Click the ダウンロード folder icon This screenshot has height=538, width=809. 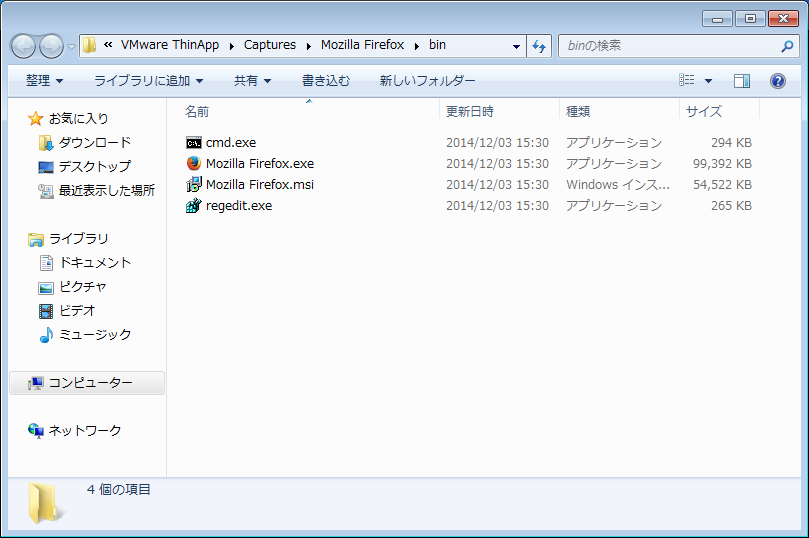click(x=46, y=143)
